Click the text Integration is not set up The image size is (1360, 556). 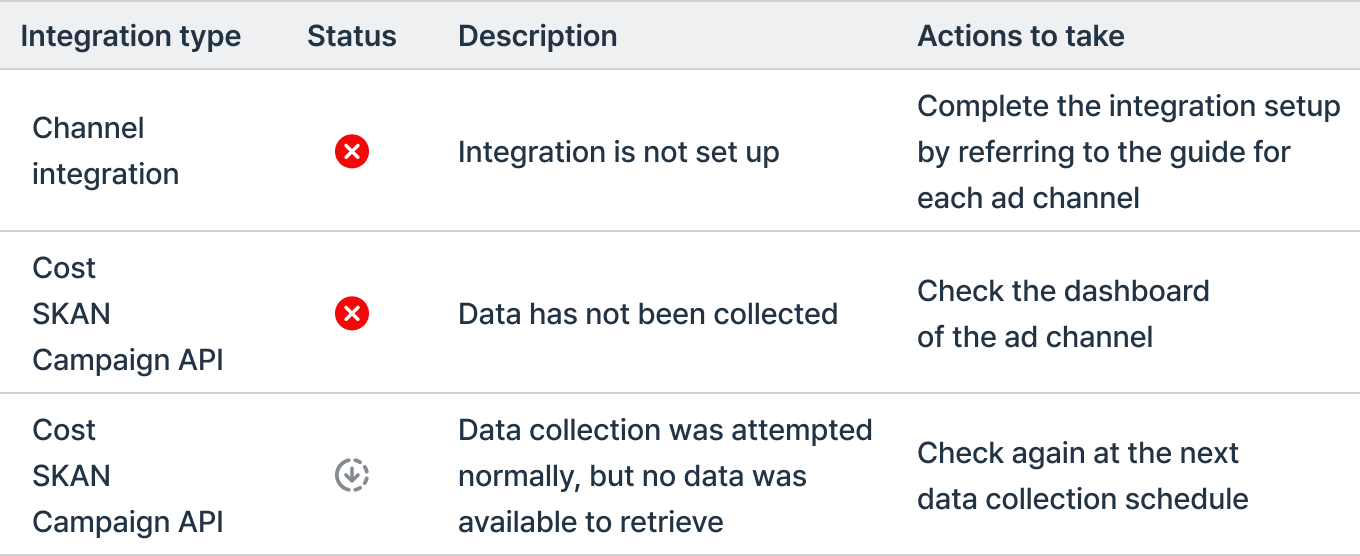[618, 152]
